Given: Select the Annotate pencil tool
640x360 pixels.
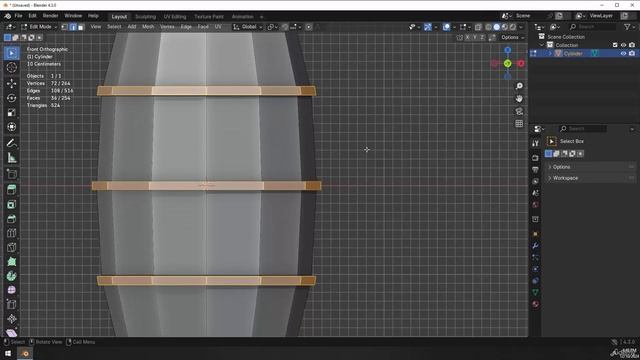Looking at the screenshot, I should tap(11, 143).
